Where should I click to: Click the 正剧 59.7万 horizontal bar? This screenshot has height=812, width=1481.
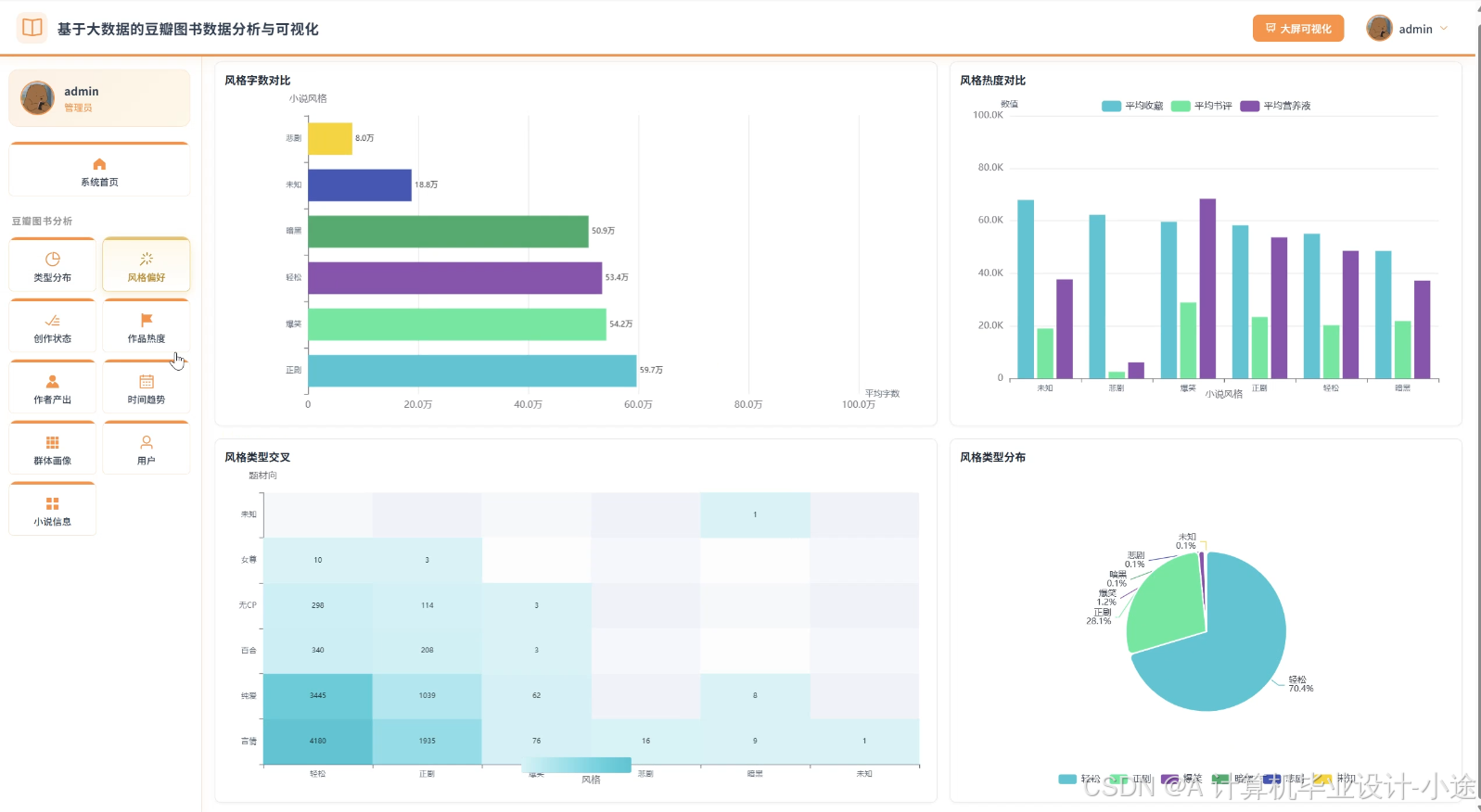coord(472,370)
